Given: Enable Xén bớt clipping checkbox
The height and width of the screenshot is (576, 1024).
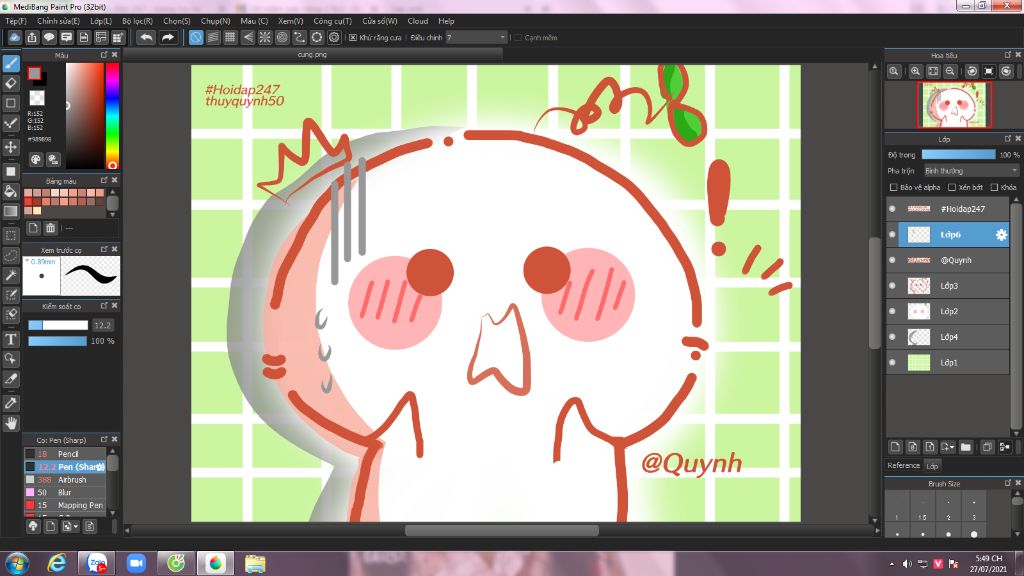Looking at the screenshot, I should point(952,187).
